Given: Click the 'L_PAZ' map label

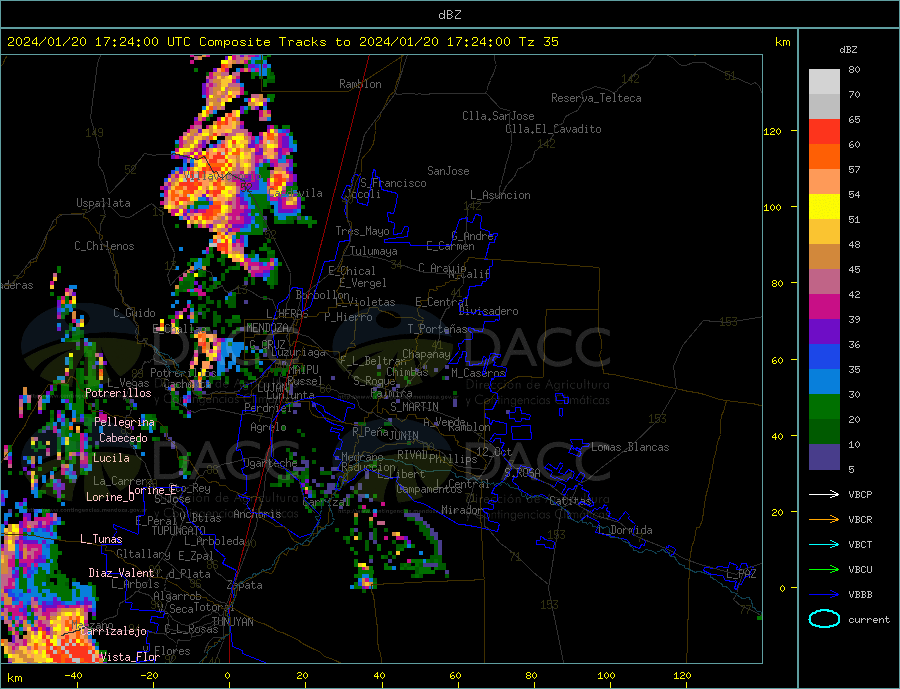Looking at the screenshot, I should [x=741, y=574].
